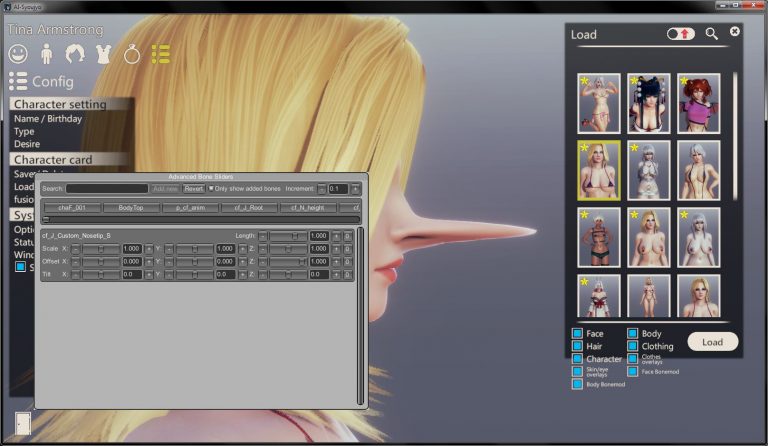Increase Scale Y with plus button

(x=242, y=249)
